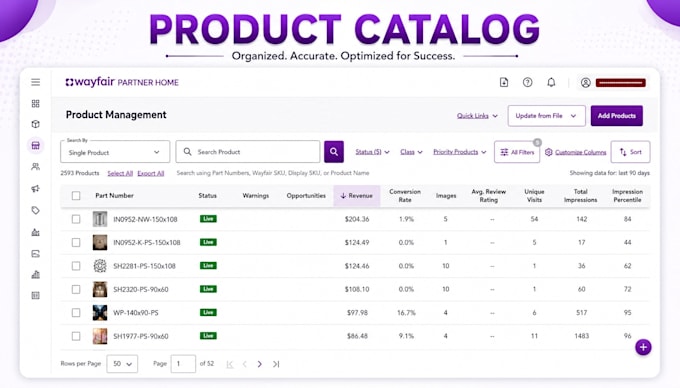Sort by the Revenue column header
The width and height of the screenshot is (680, 388).
point(356,196)
